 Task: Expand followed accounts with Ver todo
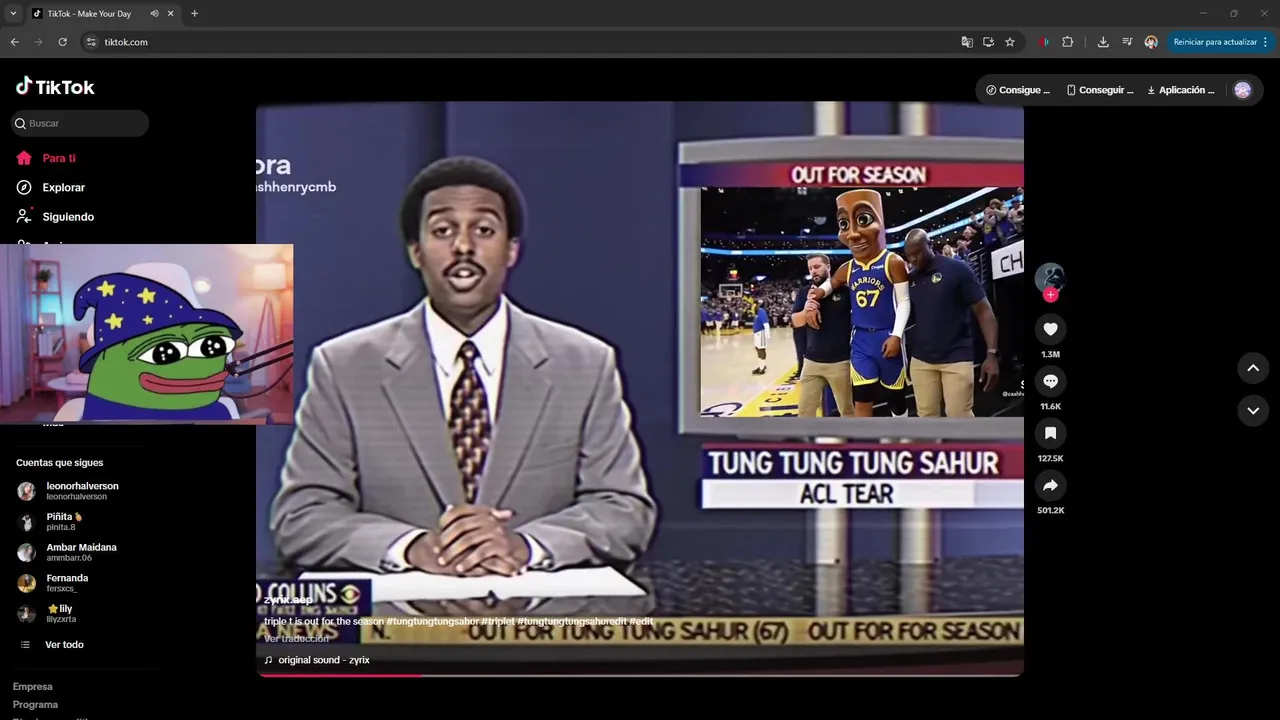[64, 645]
